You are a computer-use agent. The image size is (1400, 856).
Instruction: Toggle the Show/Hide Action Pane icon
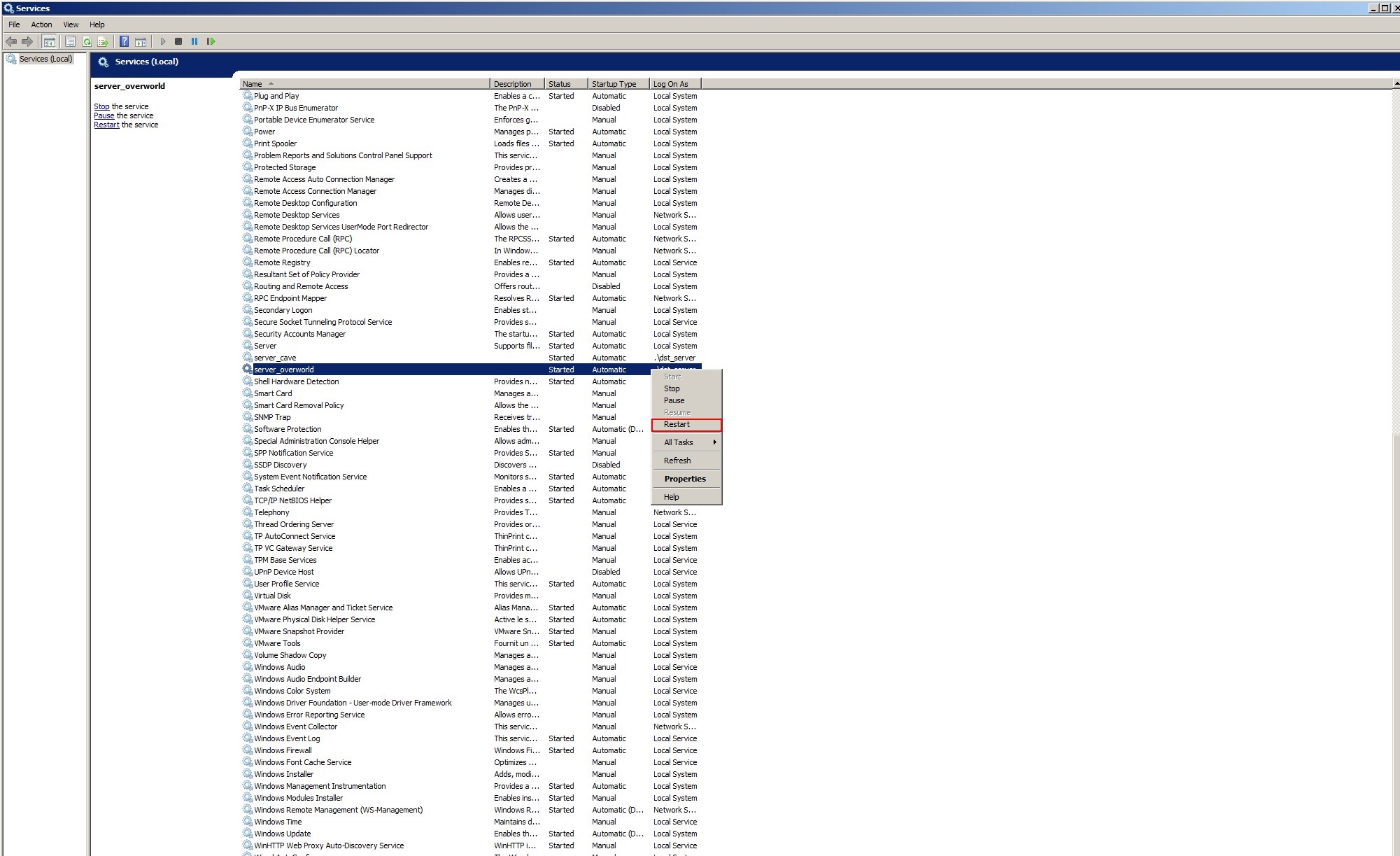pos(141,41)
